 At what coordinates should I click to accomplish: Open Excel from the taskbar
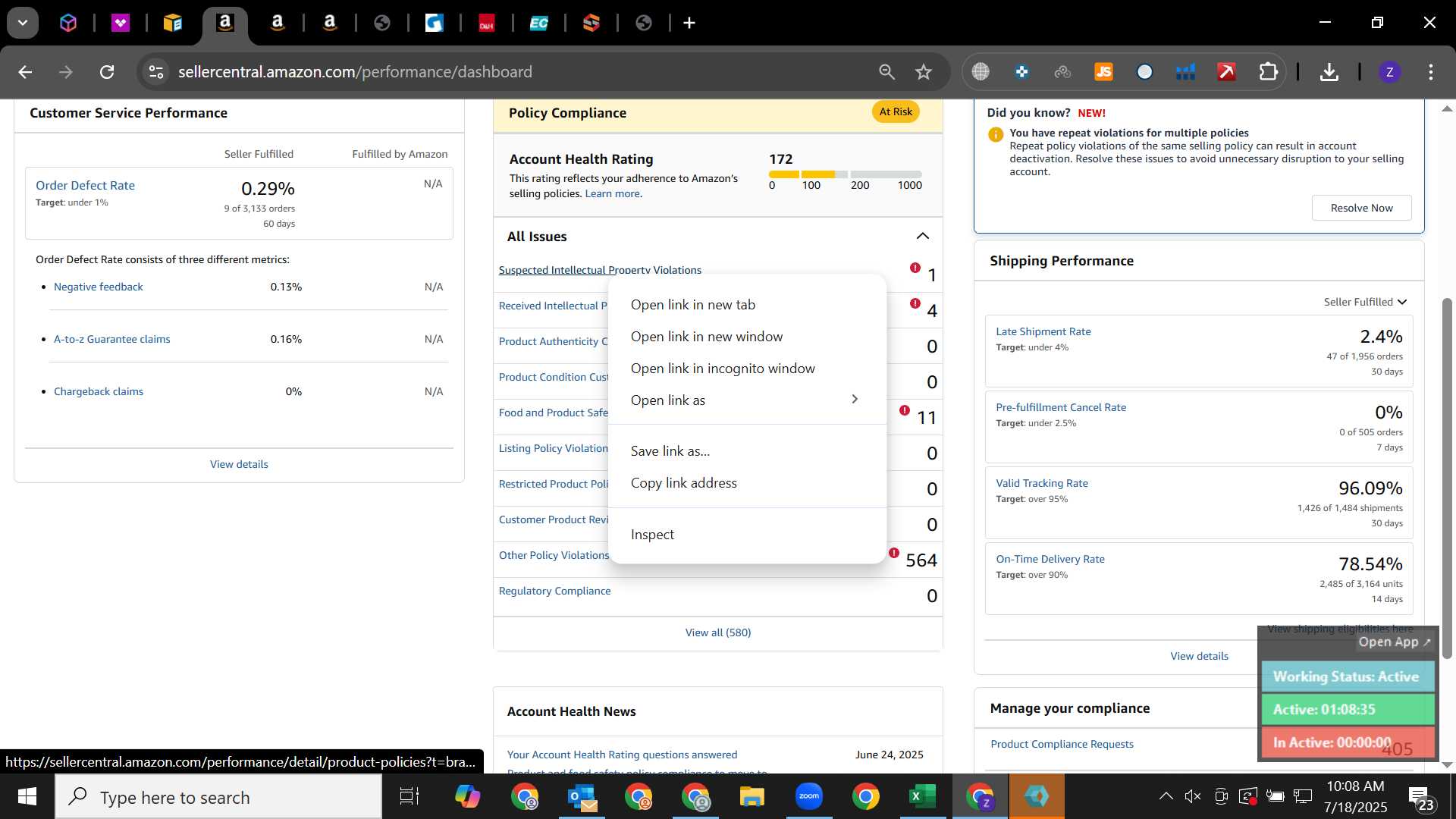922,797
